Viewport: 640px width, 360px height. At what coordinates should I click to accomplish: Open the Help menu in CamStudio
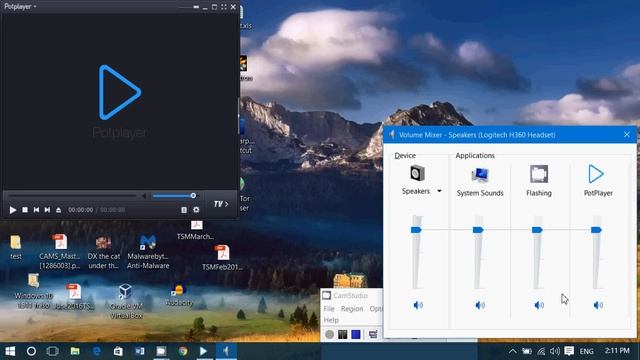pos(331,320)
